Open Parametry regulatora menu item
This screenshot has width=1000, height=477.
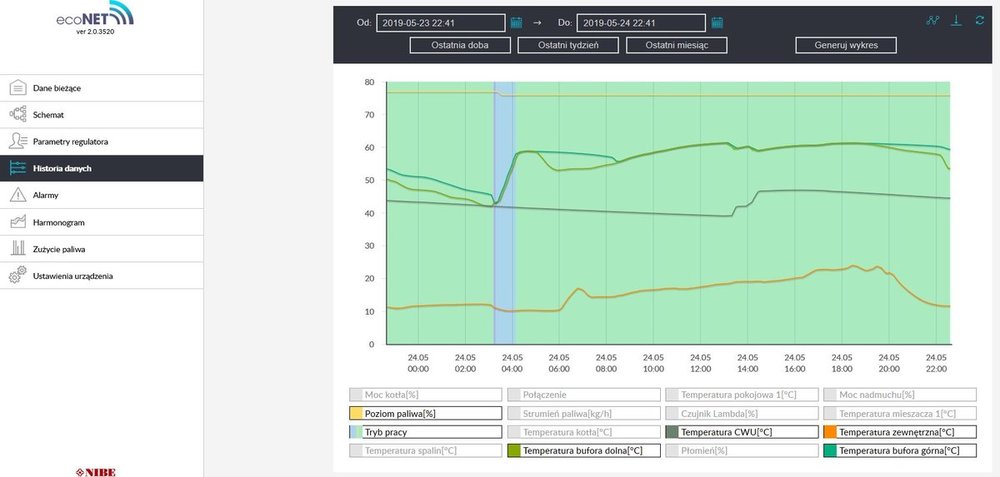[x=70, y=142]
